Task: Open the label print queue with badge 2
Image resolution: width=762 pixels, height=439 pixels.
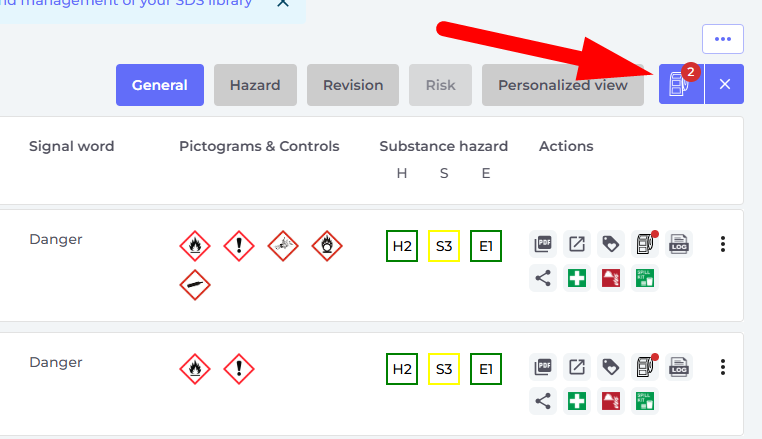Action: coord(681,84)
